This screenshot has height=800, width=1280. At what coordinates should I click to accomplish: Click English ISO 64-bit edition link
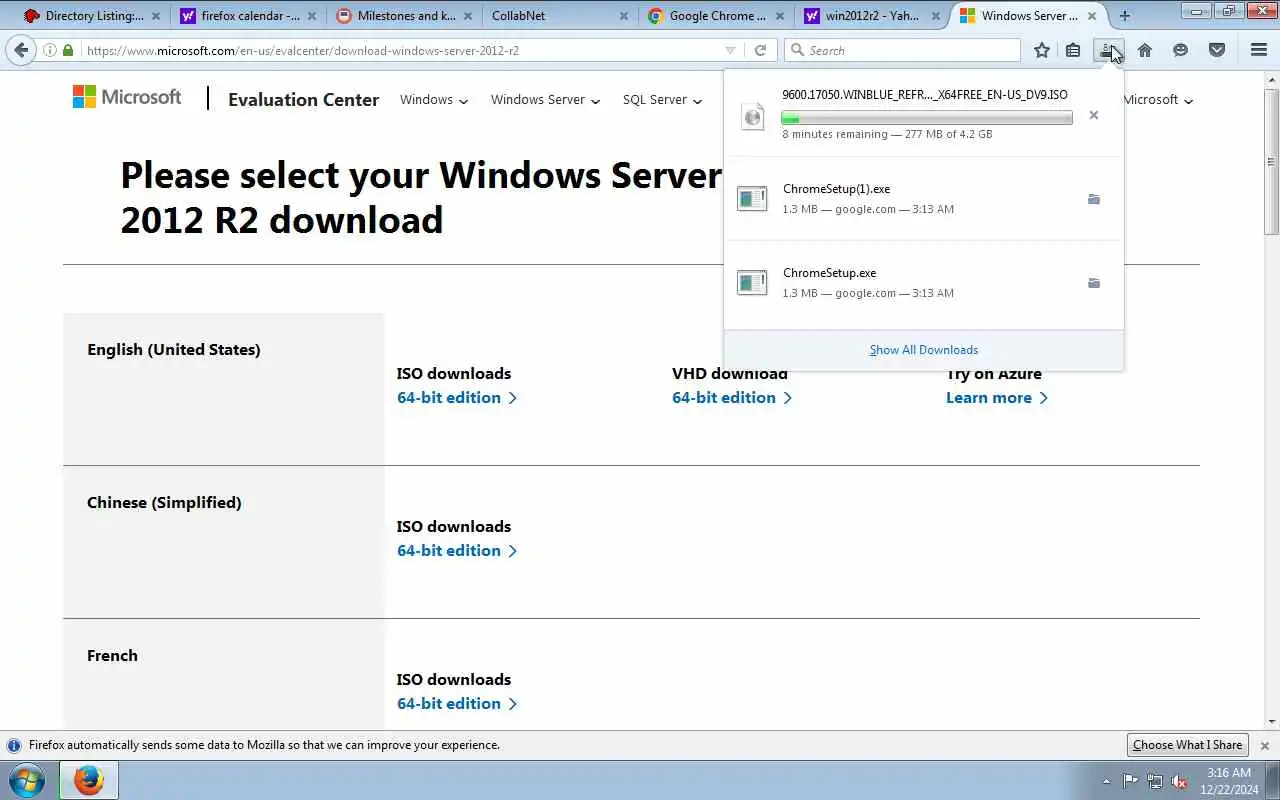click(x=457, y=398)
